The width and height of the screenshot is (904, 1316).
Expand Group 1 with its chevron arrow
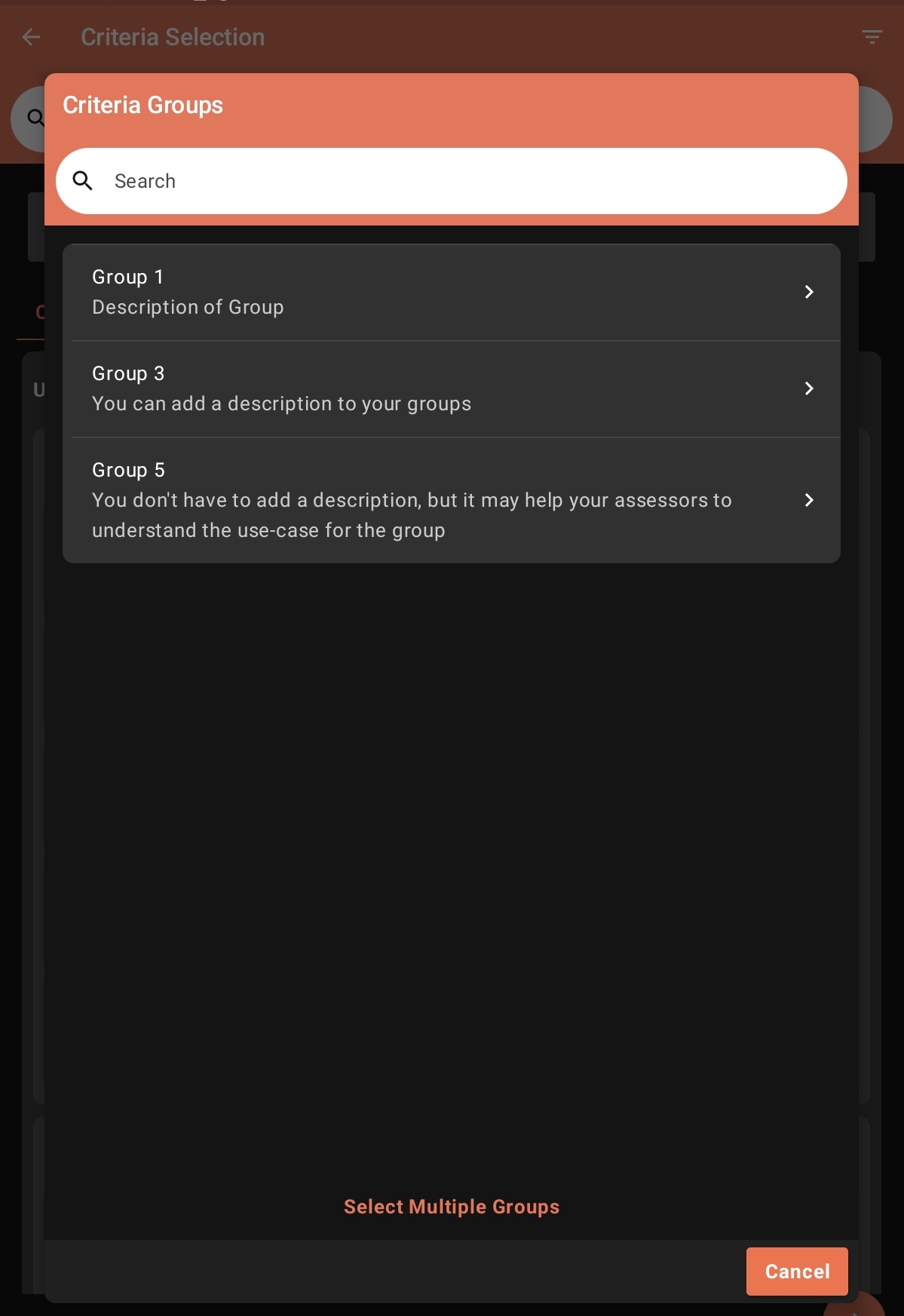point(809,292)
